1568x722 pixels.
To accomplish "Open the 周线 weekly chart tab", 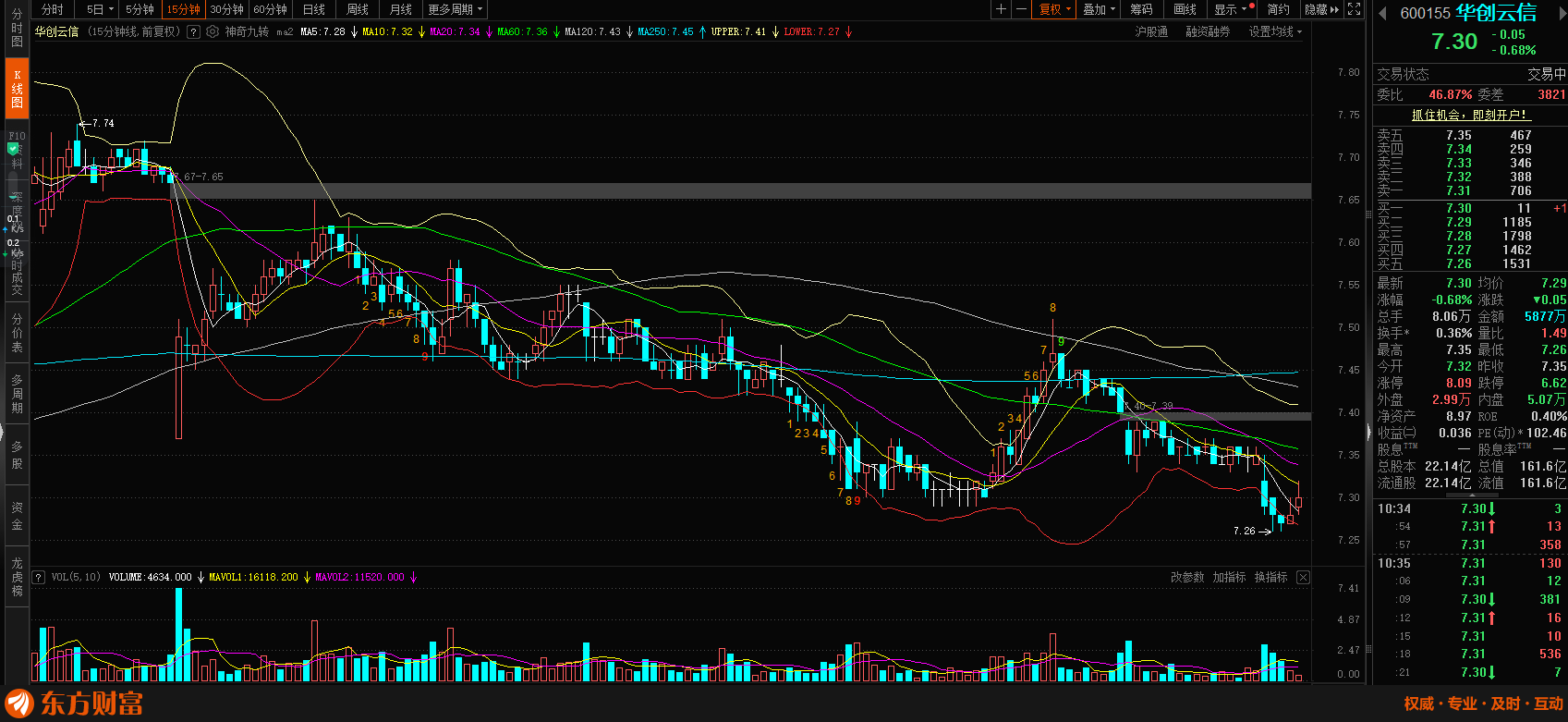I will [358, 9].
